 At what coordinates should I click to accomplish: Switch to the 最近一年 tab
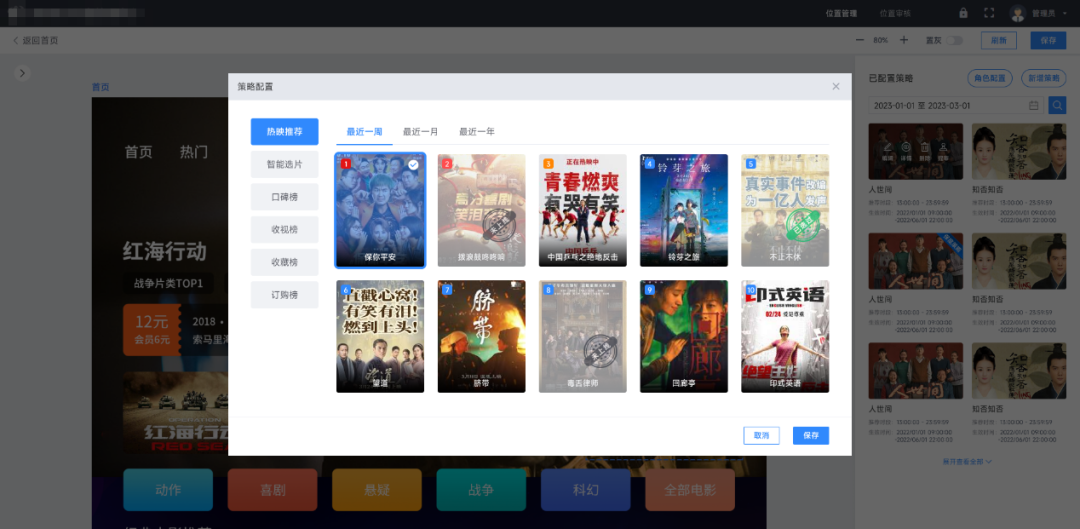click(477, 132)
